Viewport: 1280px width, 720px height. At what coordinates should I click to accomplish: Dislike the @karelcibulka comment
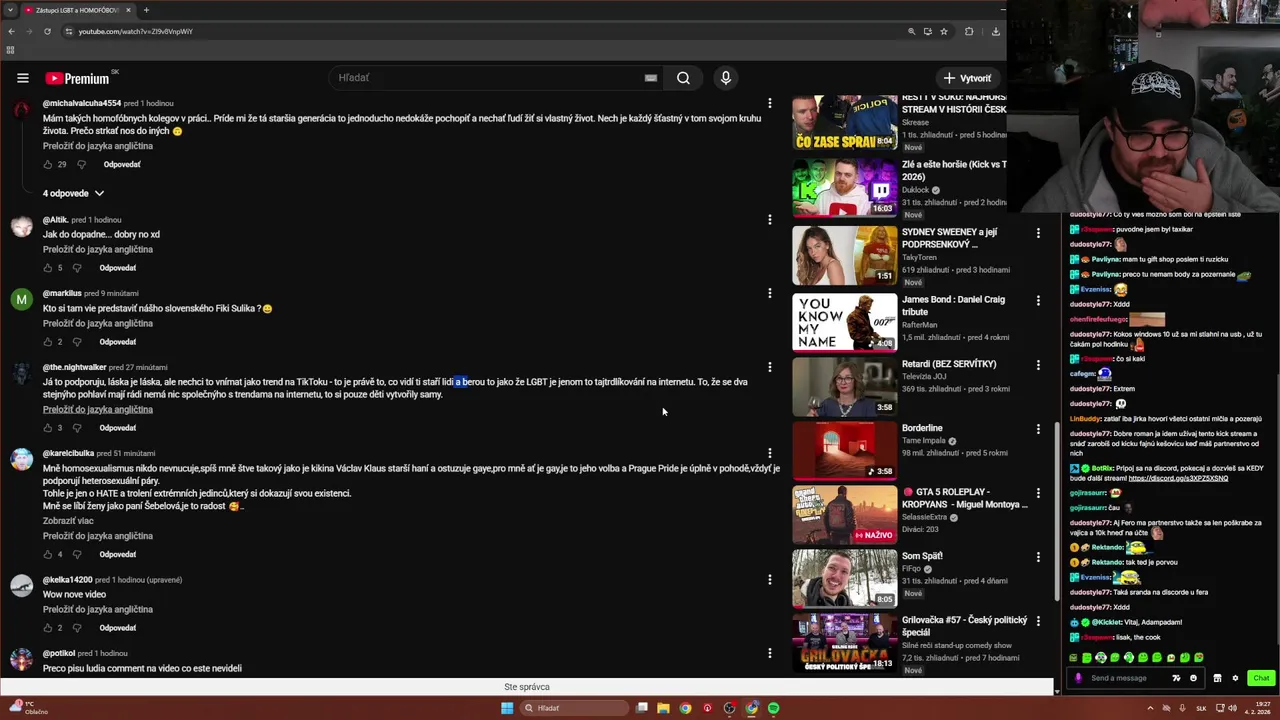point(77,554)
